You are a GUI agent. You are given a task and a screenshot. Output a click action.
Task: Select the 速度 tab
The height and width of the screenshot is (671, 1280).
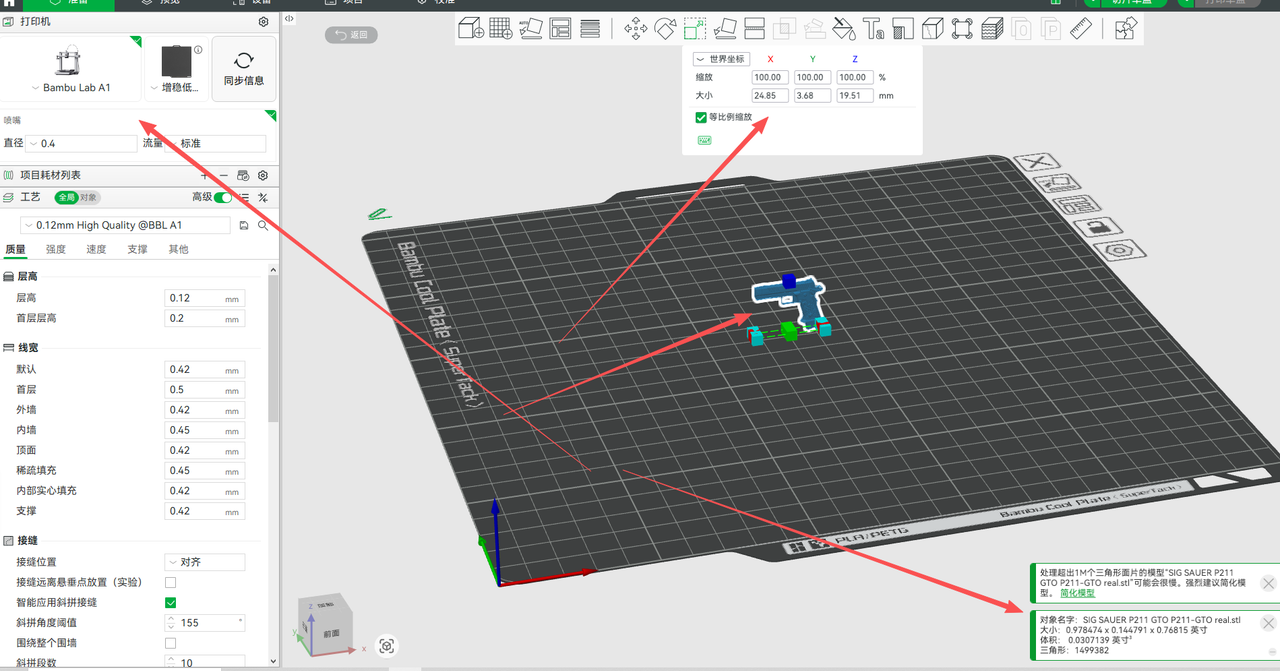click(96, 249)
